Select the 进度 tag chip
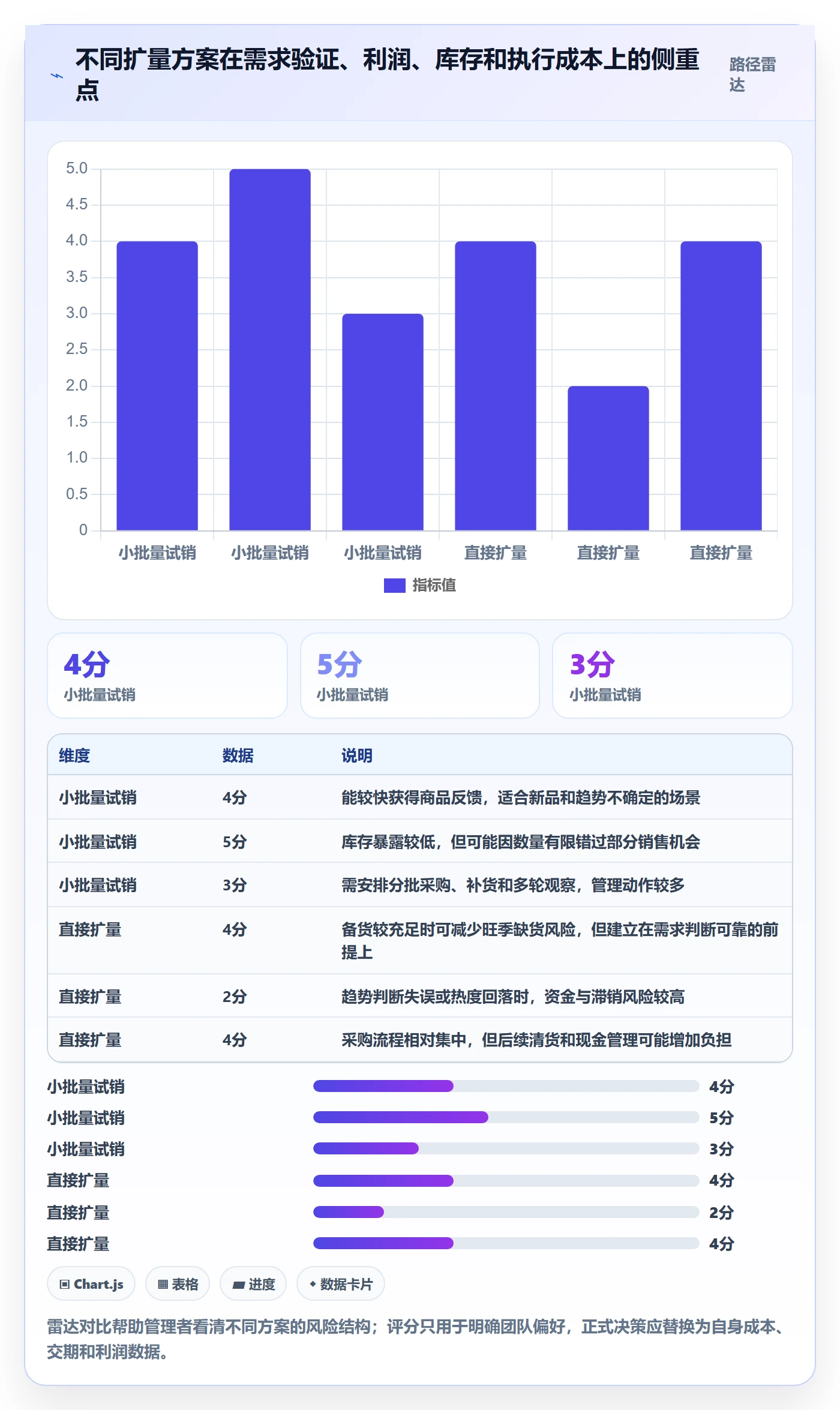Viewport: 840px width, 1410px height. [x=253, y=1284]
